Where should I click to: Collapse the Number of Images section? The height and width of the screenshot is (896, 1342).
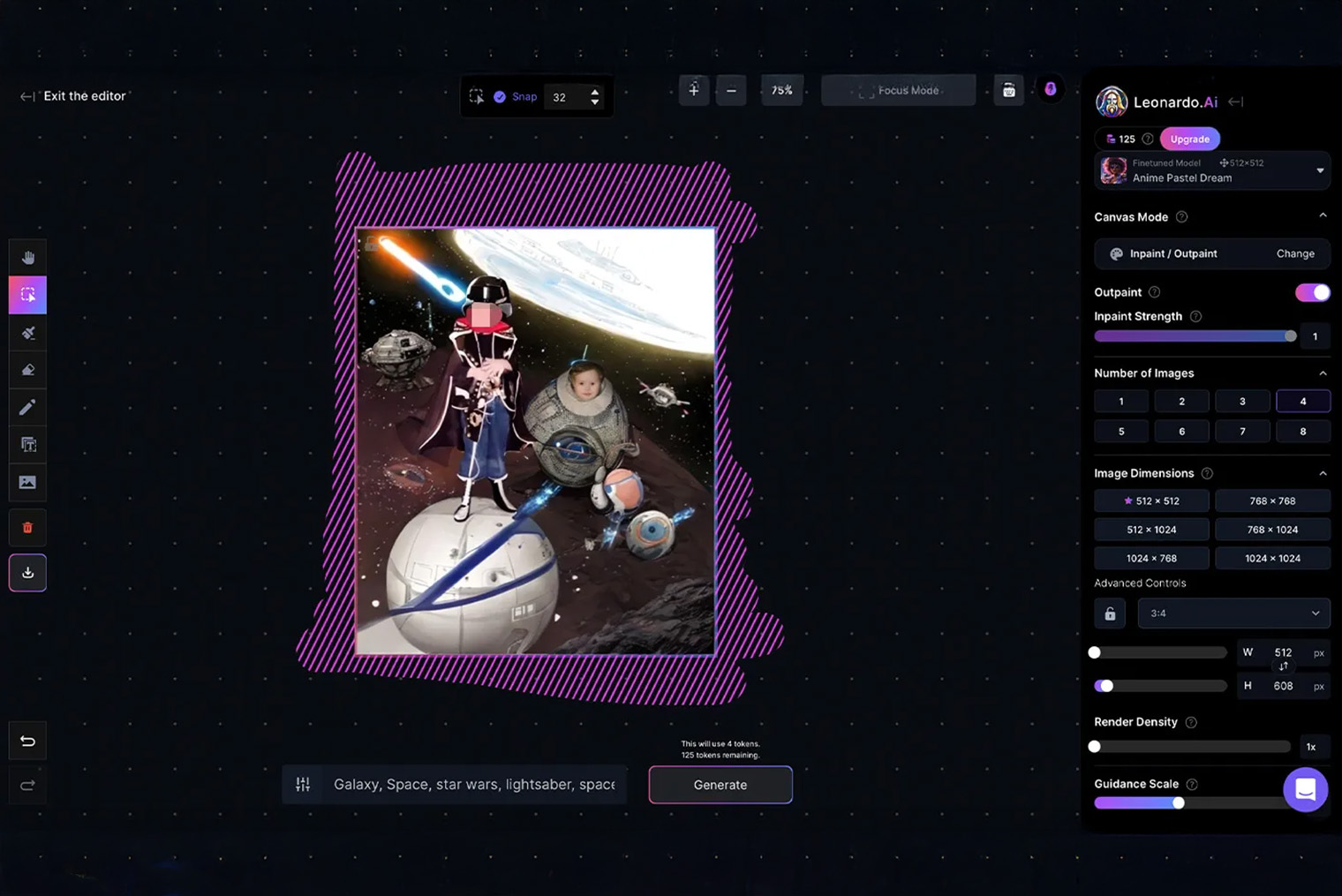[x=1323, y=373]
